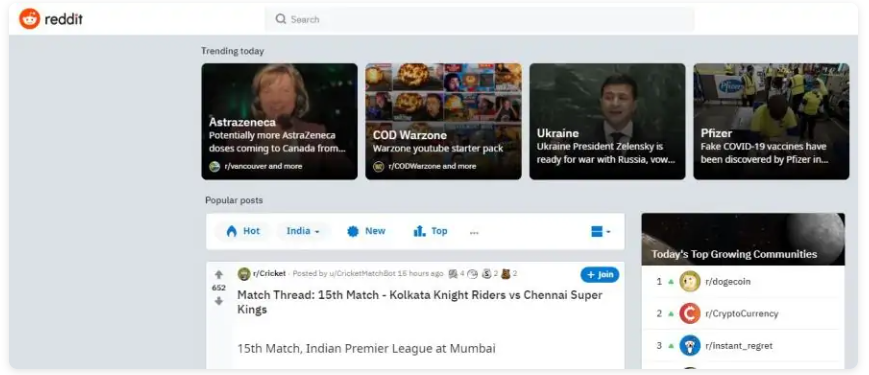Open the India location dropdown

click(303, 231)
